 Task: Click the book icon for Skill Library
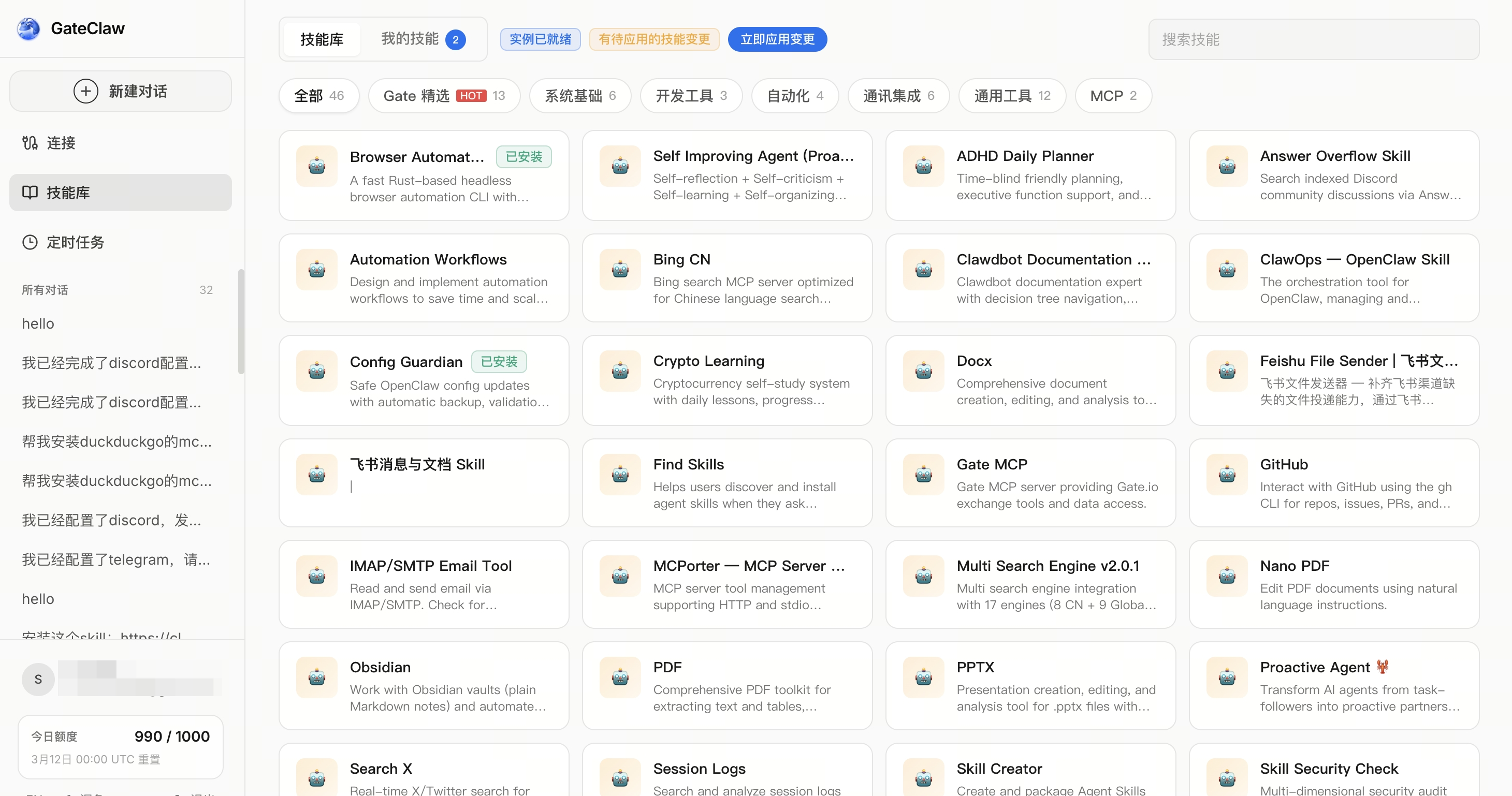(30, 193)
